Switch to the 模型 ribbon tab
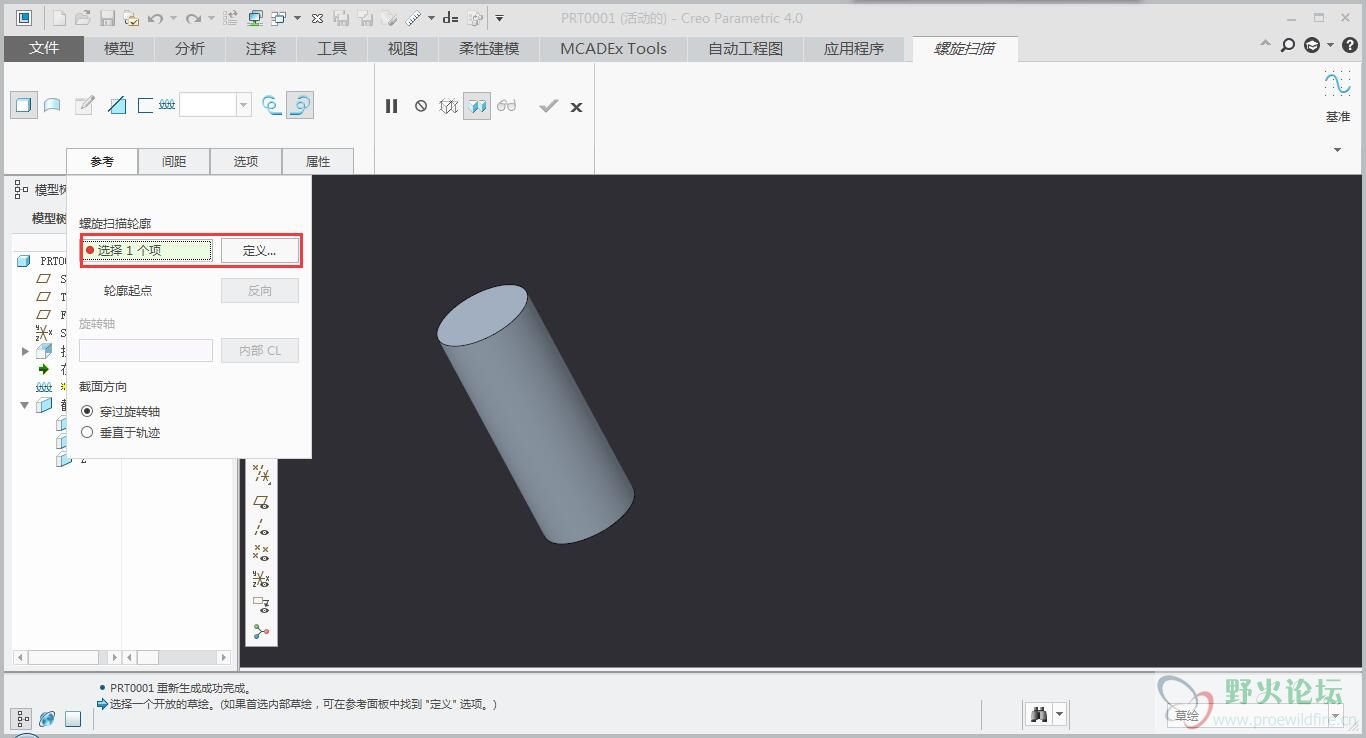This screenshot has height=738, width=1366. click(x=119, y=48)
